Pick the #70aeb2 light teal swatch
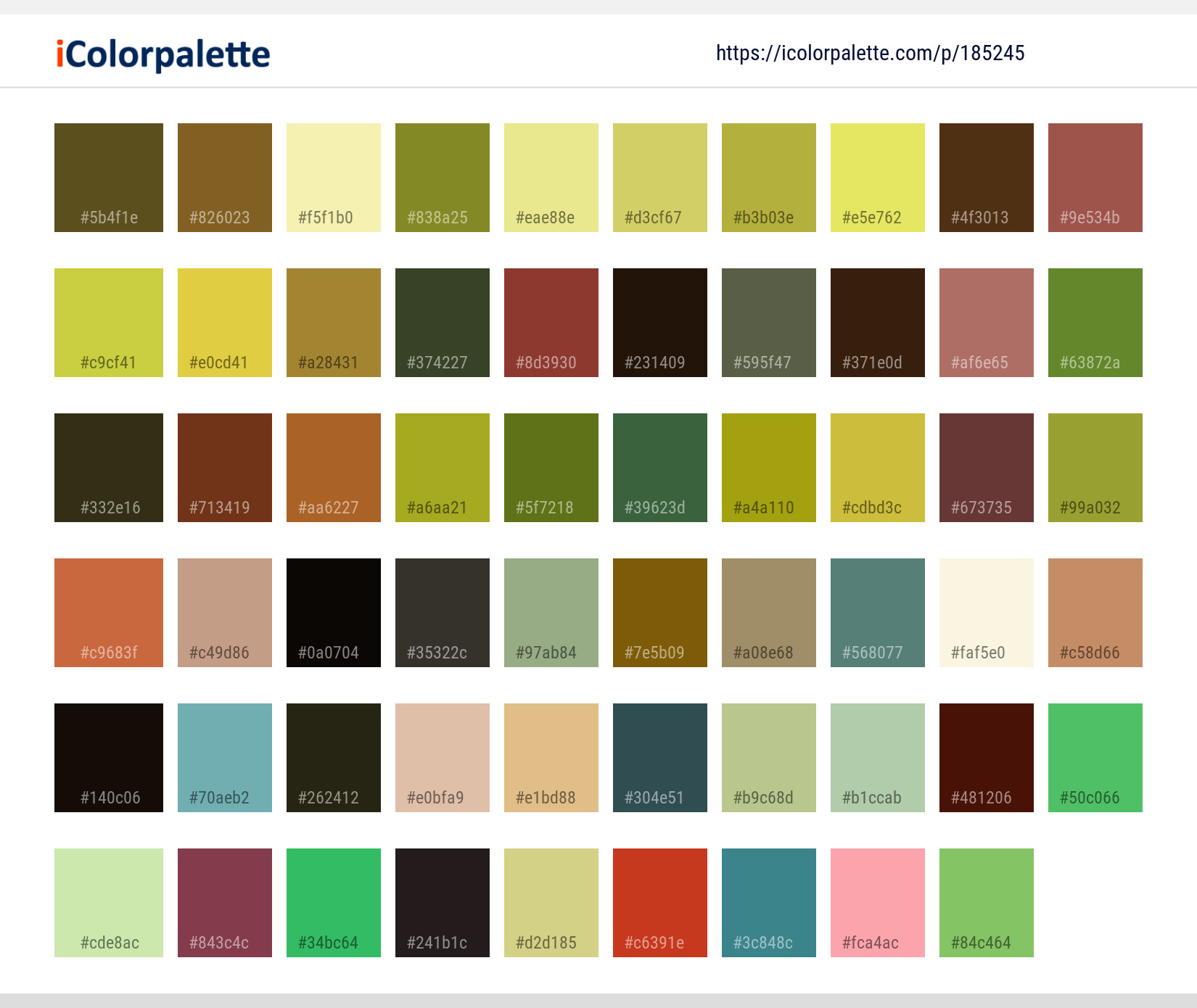 coord(225,758)
